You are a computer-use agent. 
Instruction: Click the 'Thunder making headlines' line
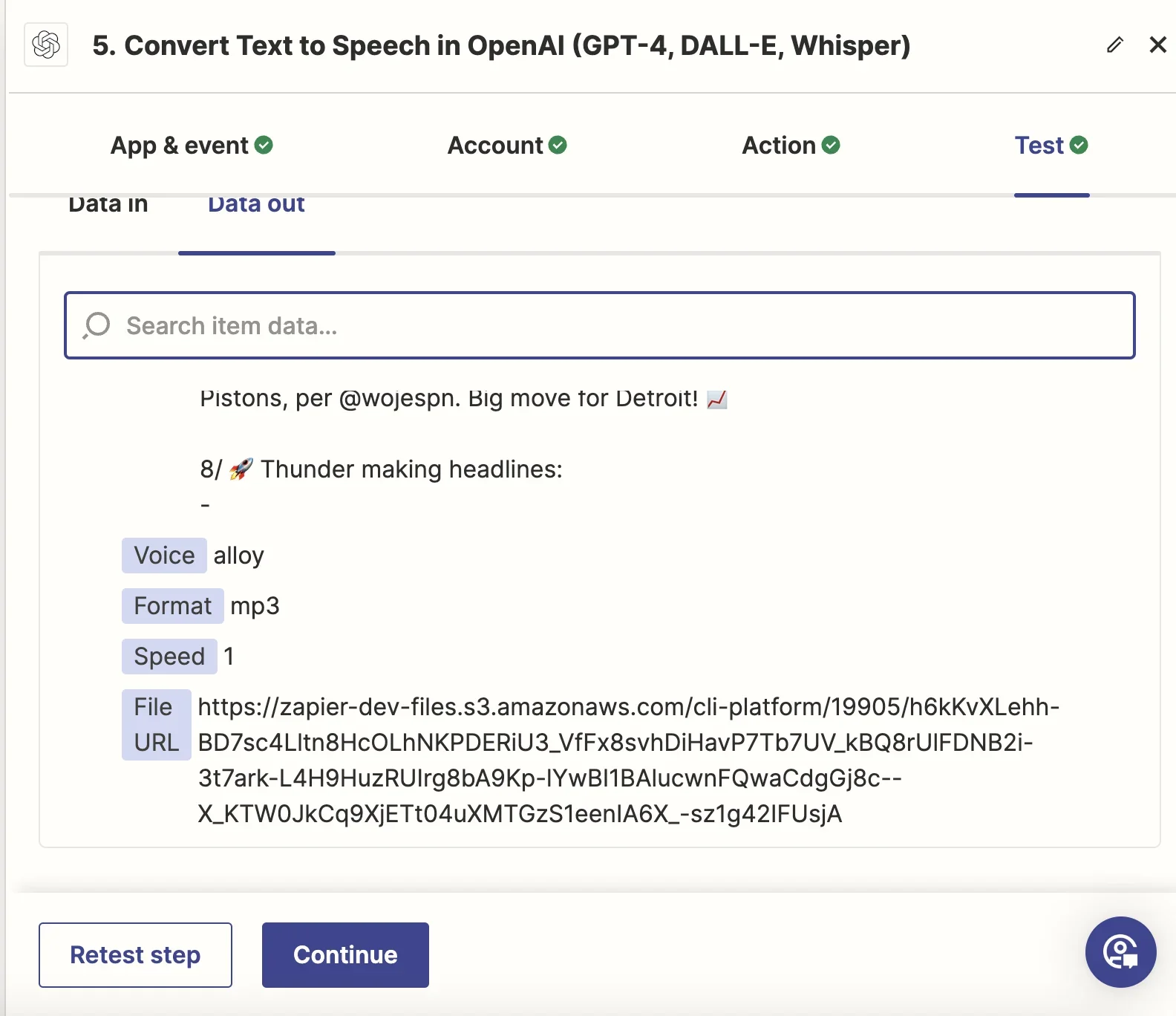381,469
